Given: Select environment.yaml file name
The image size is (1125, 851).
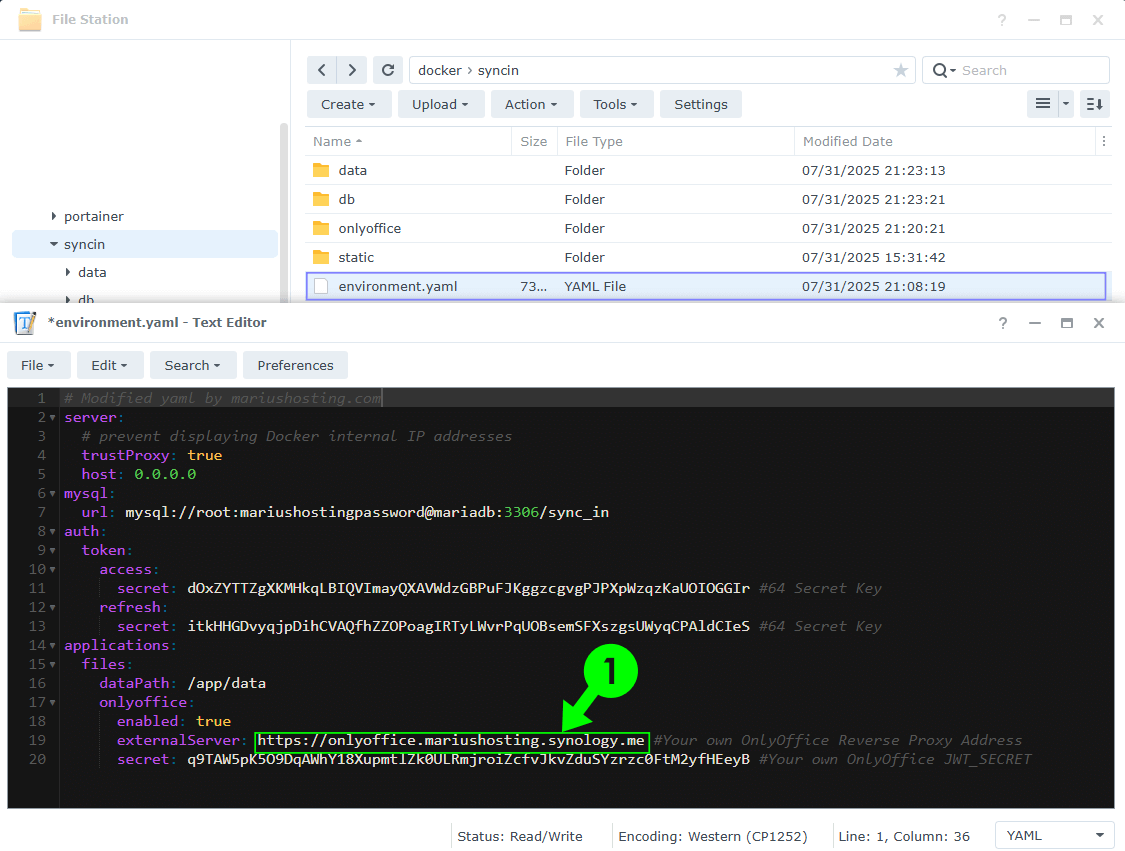Looking at the screenshot, I should pos(397,286).
